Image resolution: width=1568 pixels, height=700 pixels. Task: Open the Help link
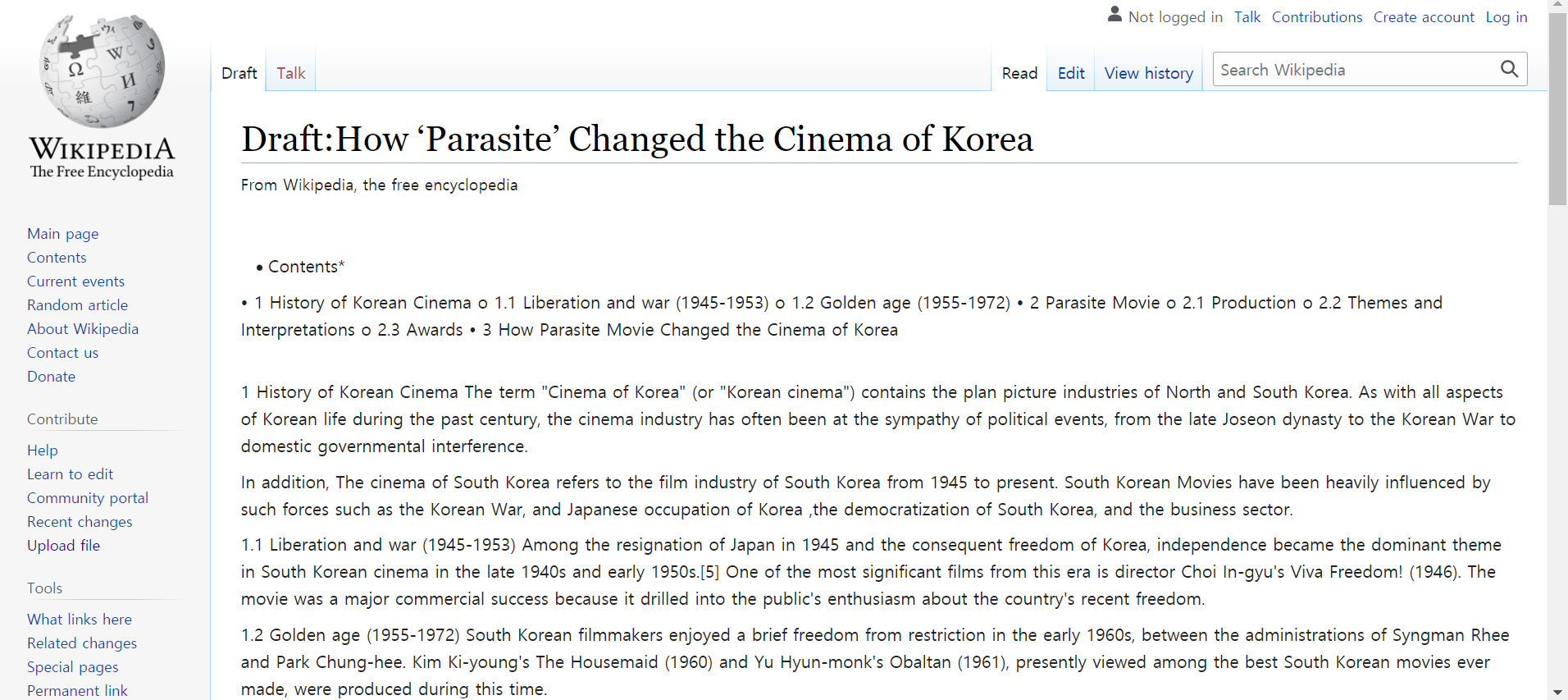[x=43, y=451]
